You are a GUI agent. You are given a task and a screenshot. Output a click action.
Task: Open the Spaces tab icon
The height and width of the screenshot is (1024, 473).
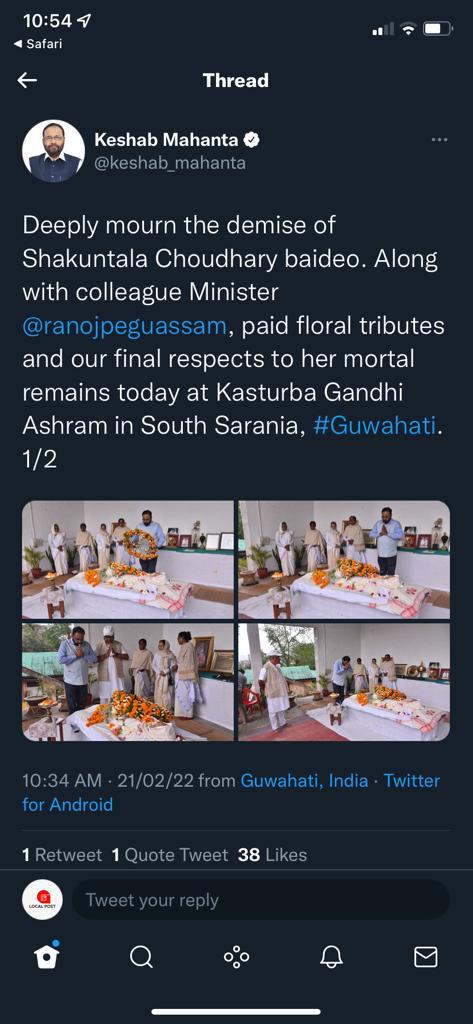tap(236, 957)
